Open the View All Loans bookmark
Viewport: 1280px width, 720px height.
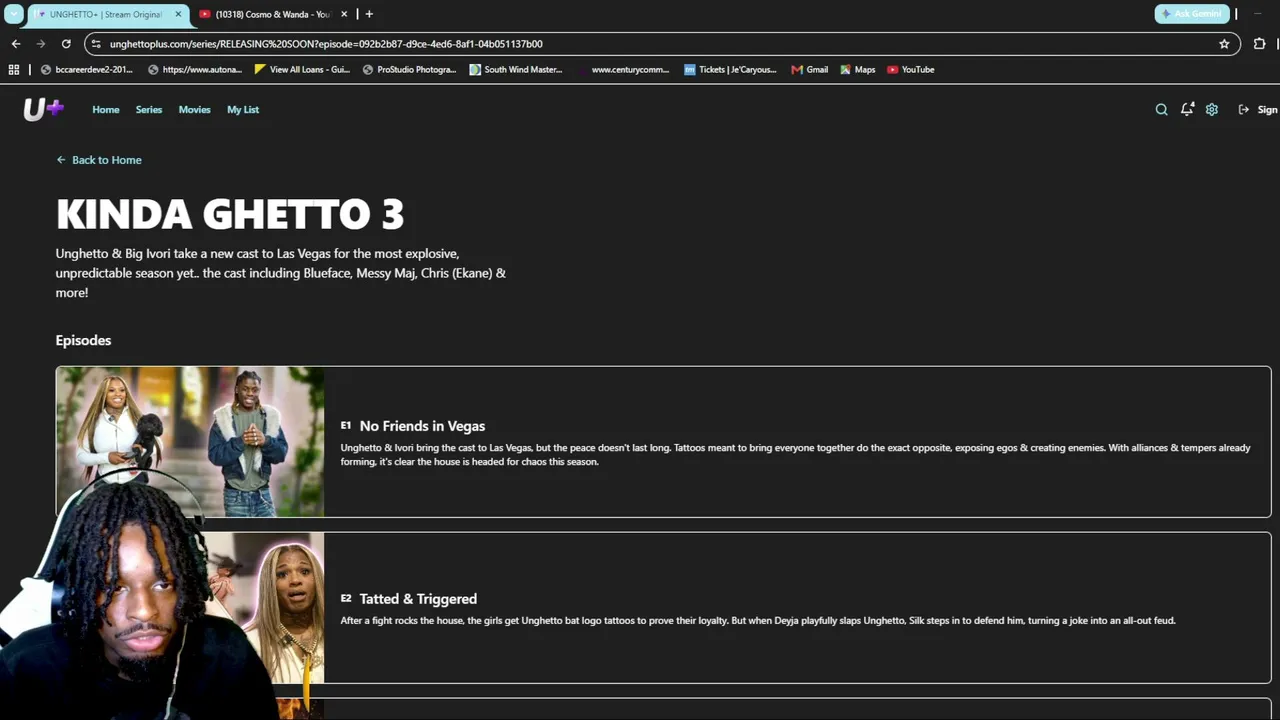pos(302,70)
